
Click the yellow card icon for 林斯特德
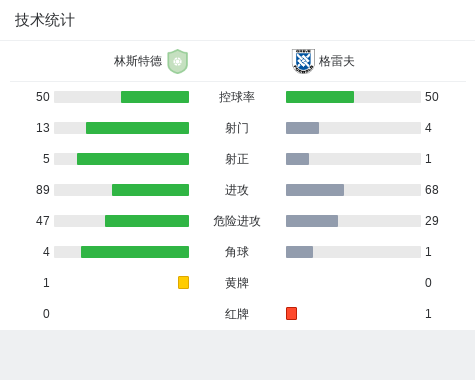click(183, 282)
